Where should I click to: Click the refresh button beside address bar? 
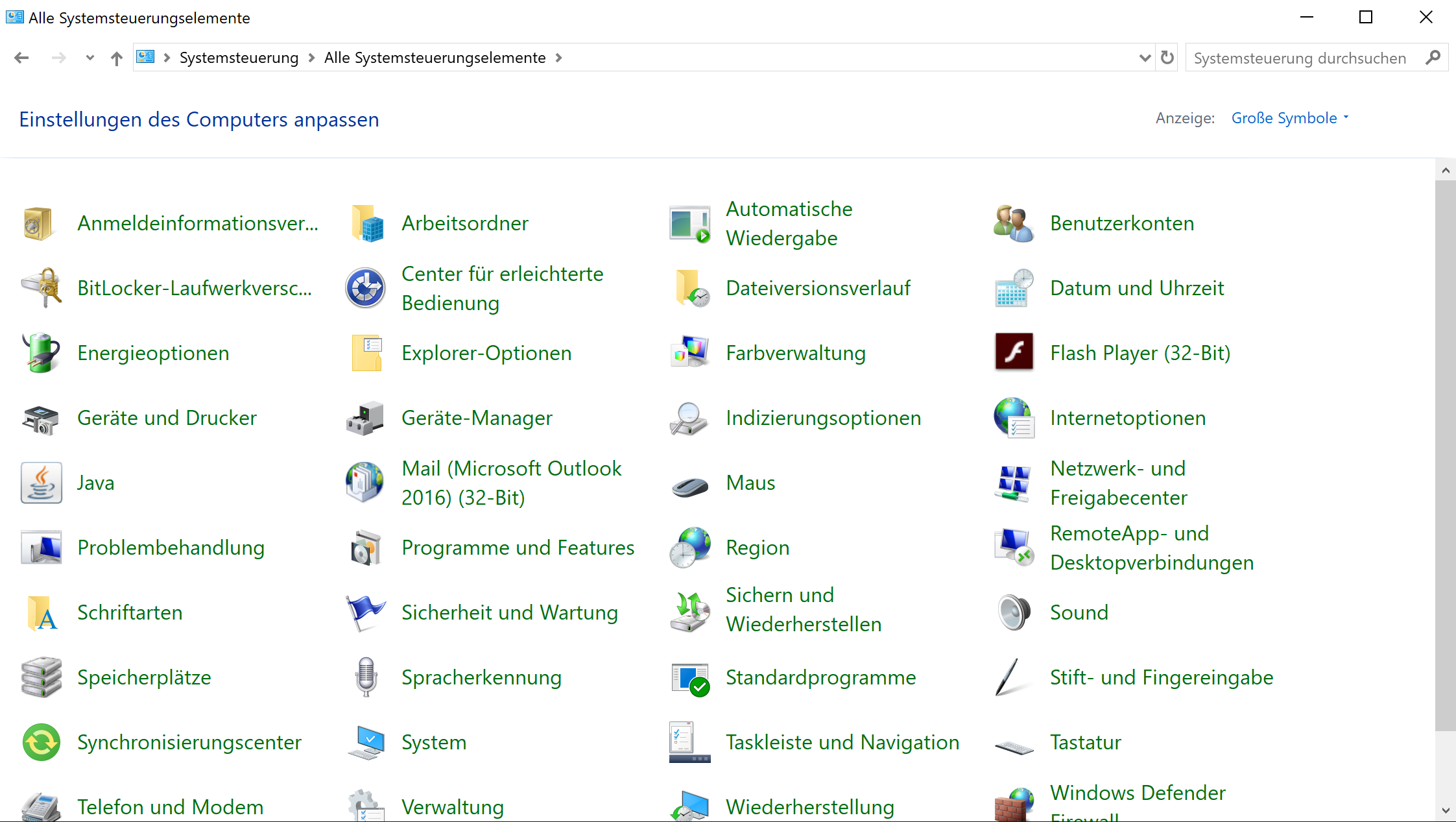[x=1167, y=58]
